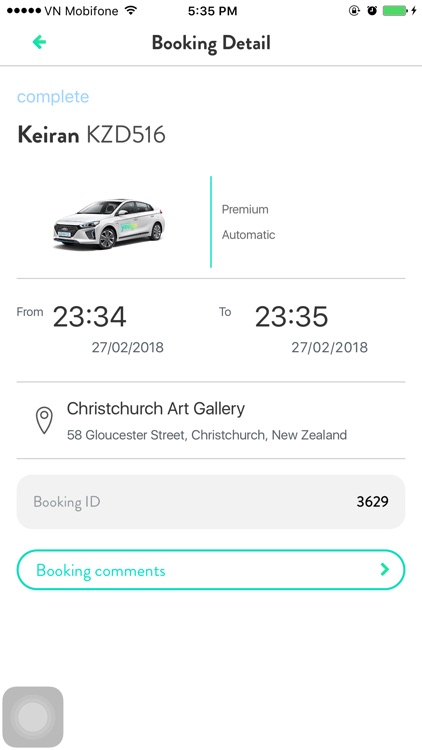This screenshot has height=750, width=422.
Task: Open Booking comments
Action: pos(211,570)
